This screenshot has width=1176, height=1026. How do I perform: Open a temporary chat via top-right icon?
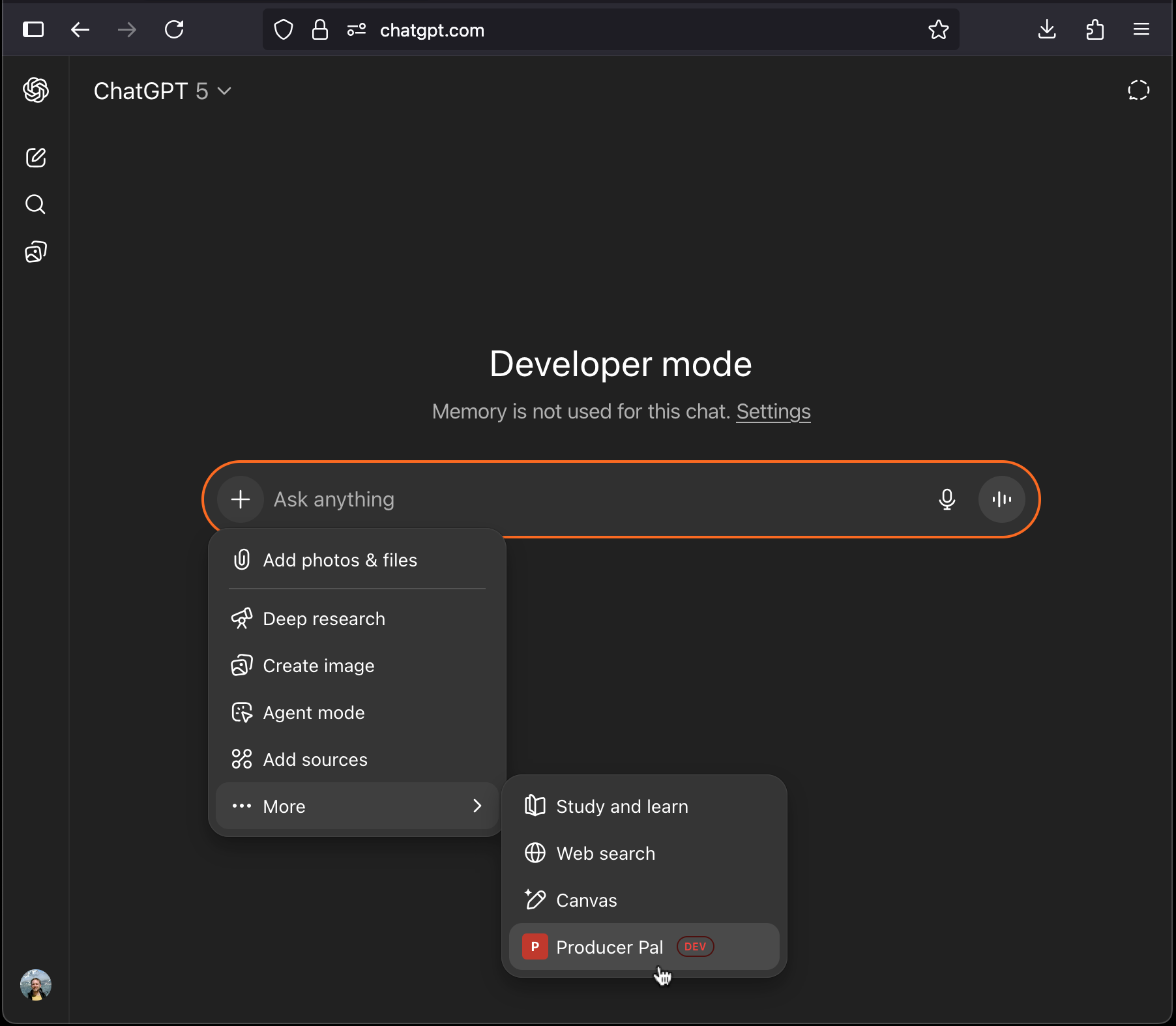click(x=1138, y=91)
